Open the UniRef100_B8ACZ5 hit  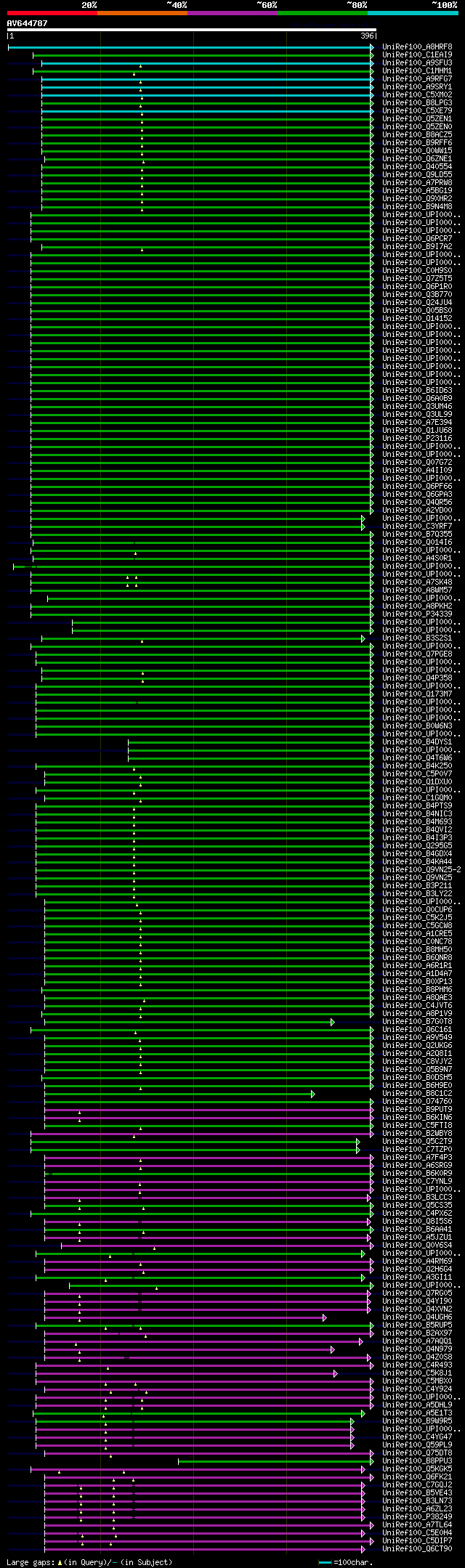click(x=417, y=135)
